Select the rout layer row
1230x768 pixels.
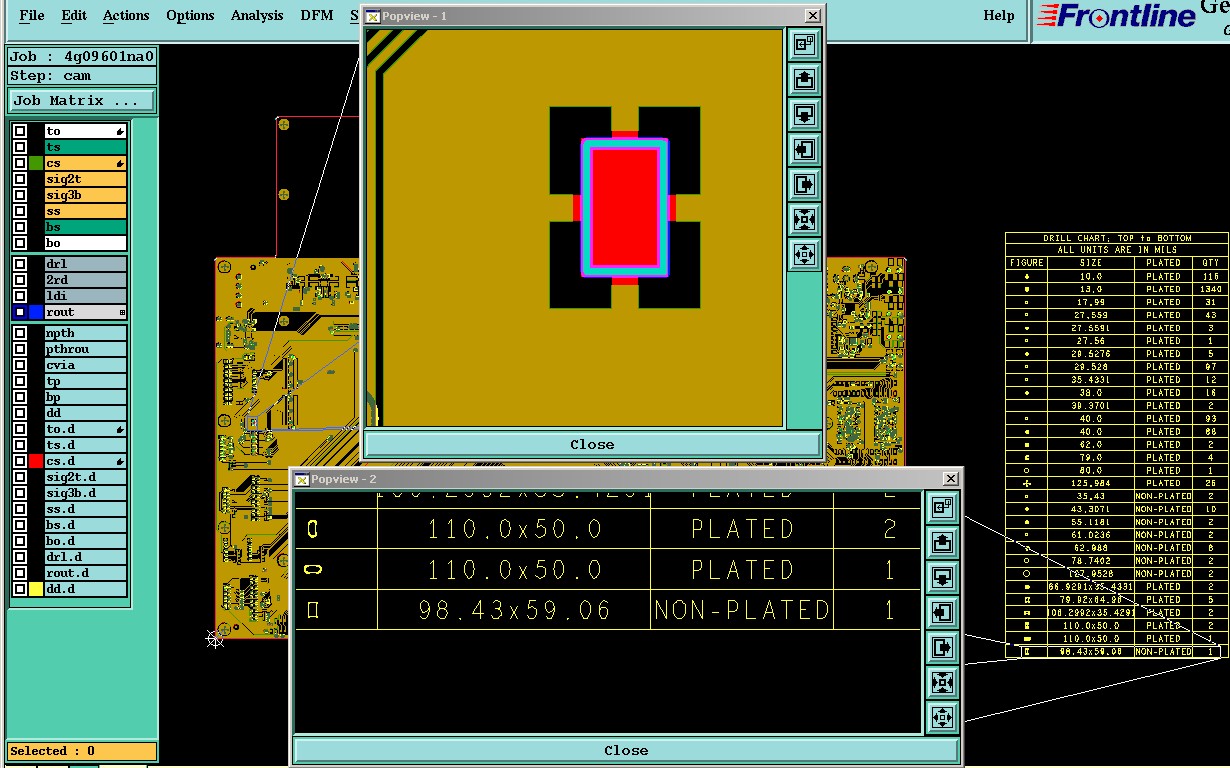click(86, 312)
